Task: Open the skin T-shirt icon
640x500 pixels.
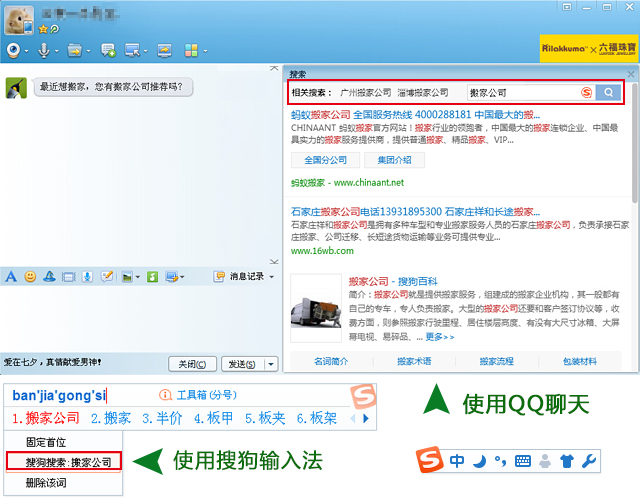Action: [x=567, y=461]
